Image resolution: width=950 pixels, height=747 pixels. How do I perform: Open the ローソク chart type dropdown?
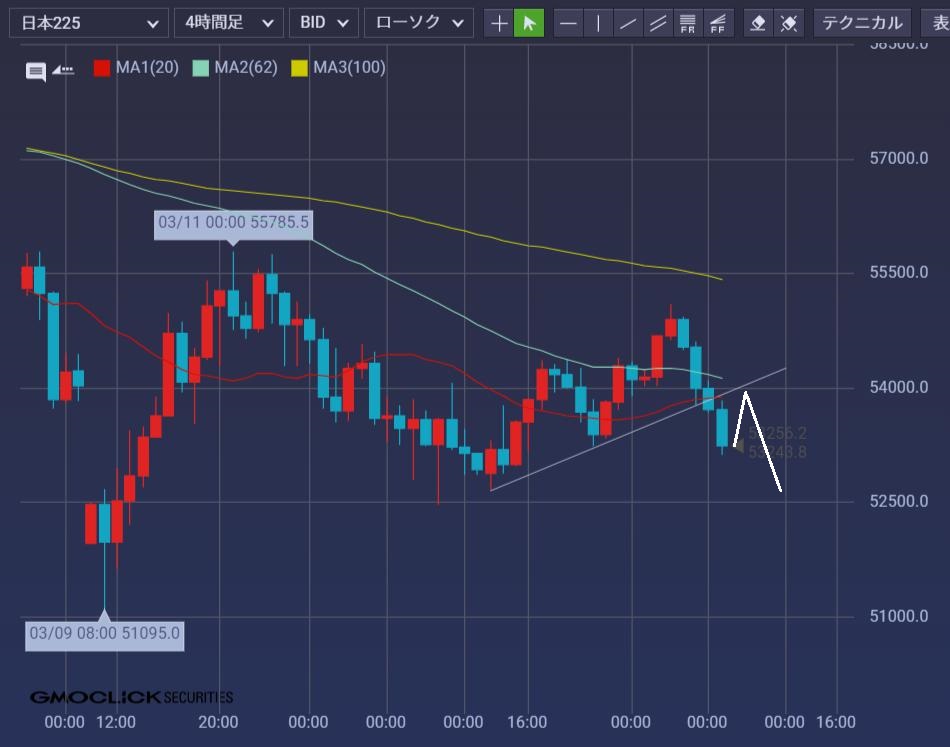pos(418,22)
